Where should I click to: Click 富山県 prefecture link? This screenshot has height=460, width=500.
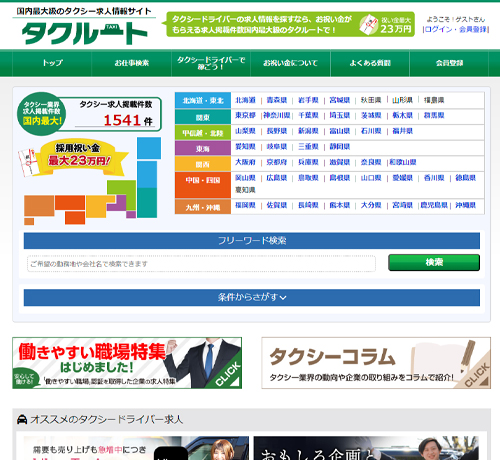[340, 131]
